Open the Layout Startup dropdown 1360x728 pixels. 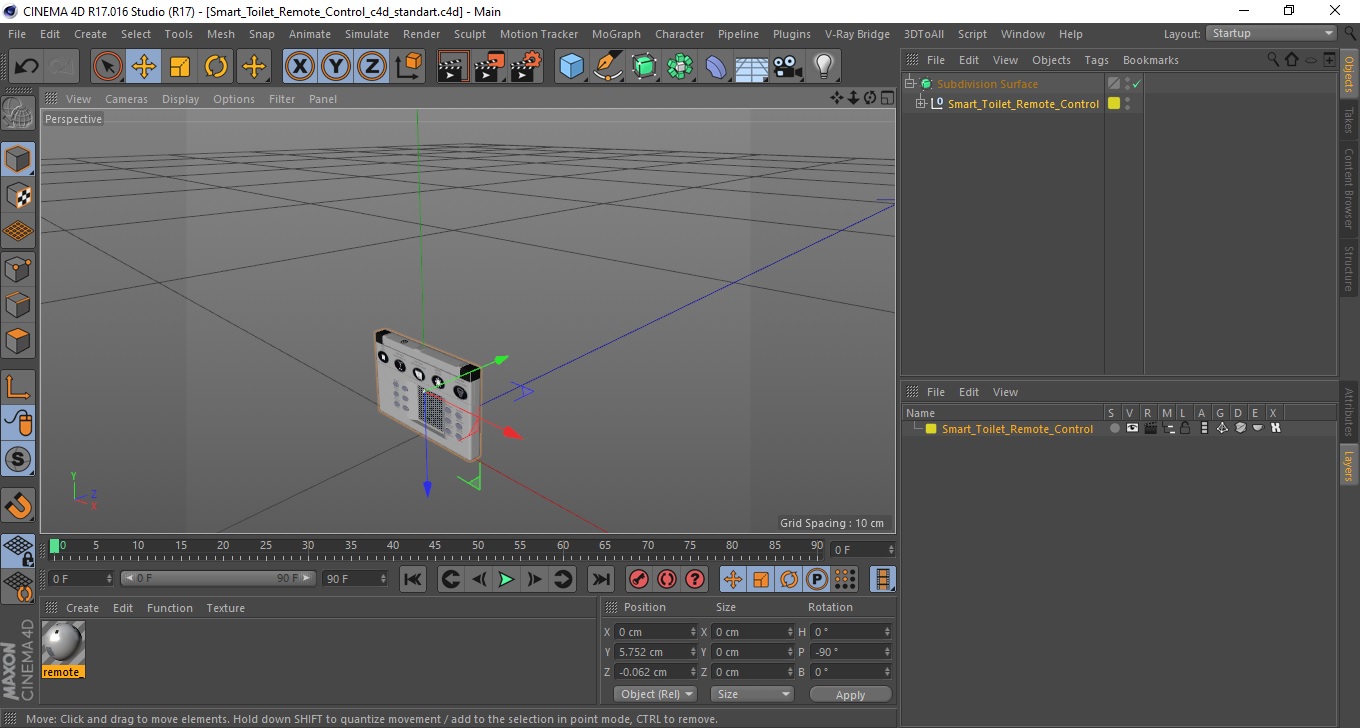click(x=1273, y=33)
